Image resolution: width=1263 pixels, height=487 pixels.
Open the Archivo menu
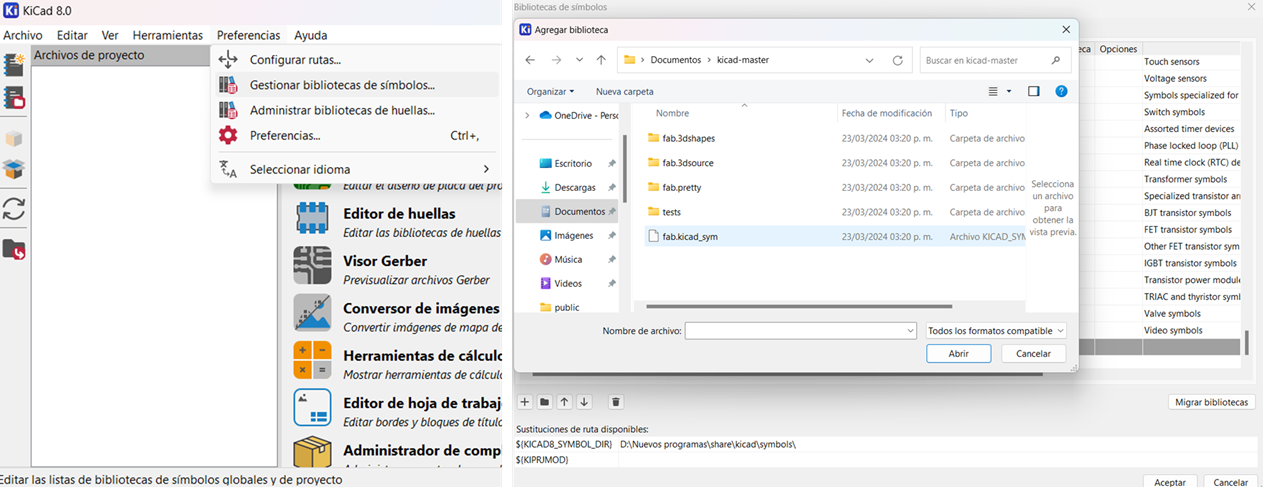click(x=23, y=35)
